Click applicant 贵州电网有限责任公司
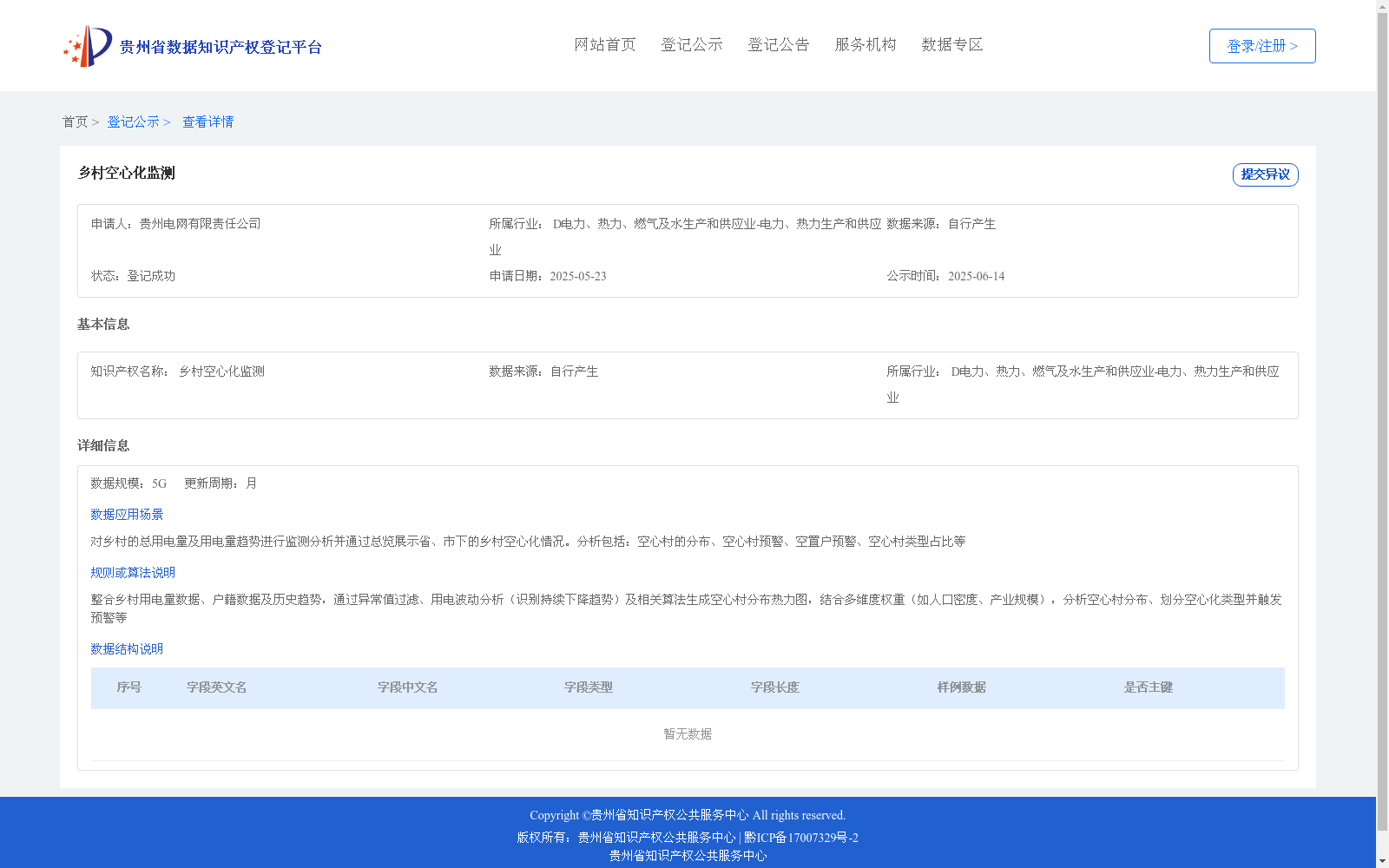Screen dimensions: 1389x868 point(200,224)
